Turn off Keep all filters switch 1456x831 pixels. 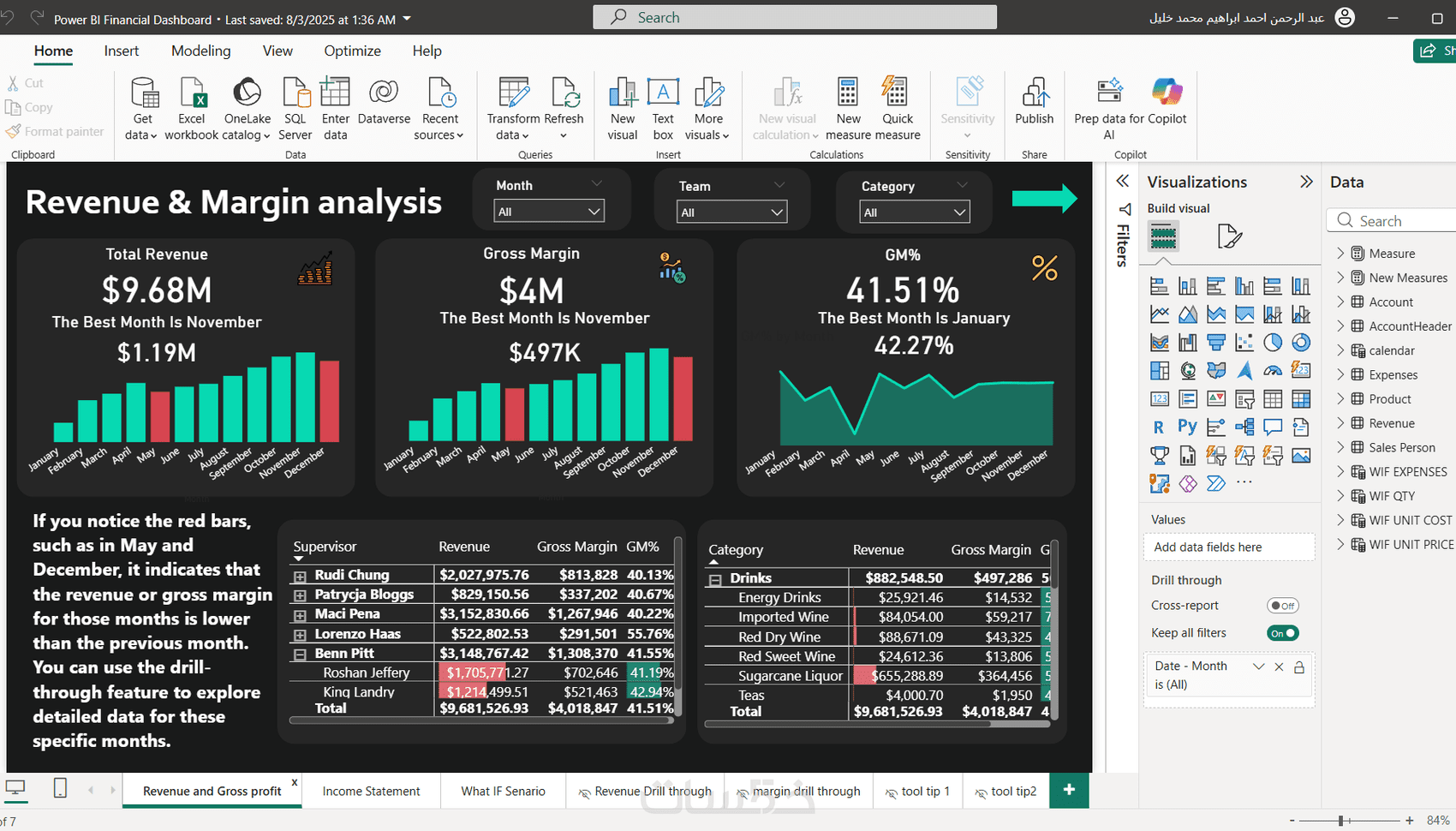tap(1283, 633)
